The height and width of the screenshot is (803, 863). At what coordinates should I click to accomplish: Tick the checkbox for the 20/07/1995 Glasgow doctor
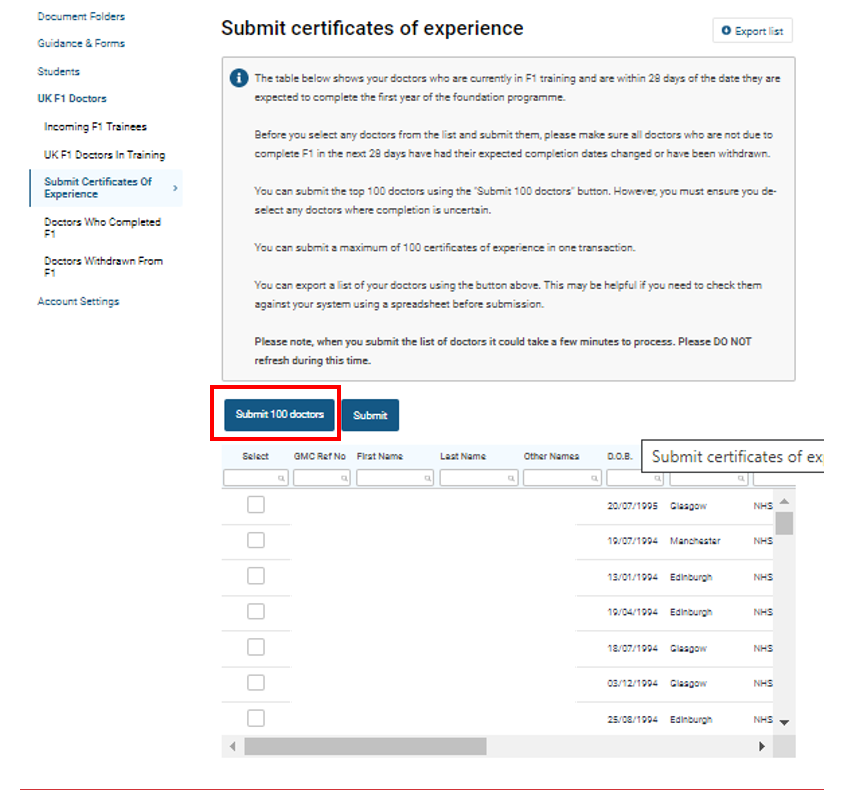(x=256, y=505)
